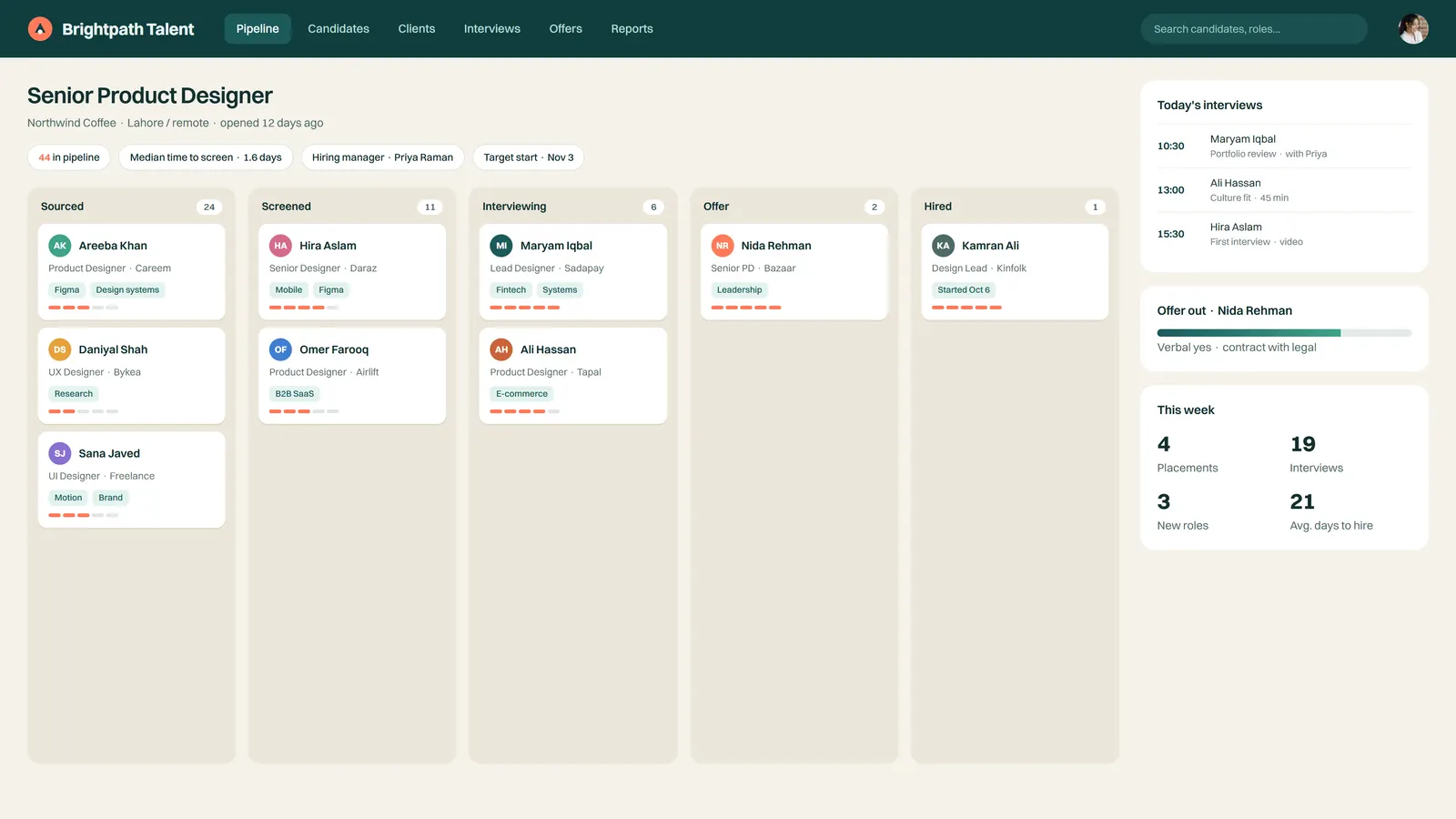Click Nida Rehman's NR avatar

click(x=723, y=246)
